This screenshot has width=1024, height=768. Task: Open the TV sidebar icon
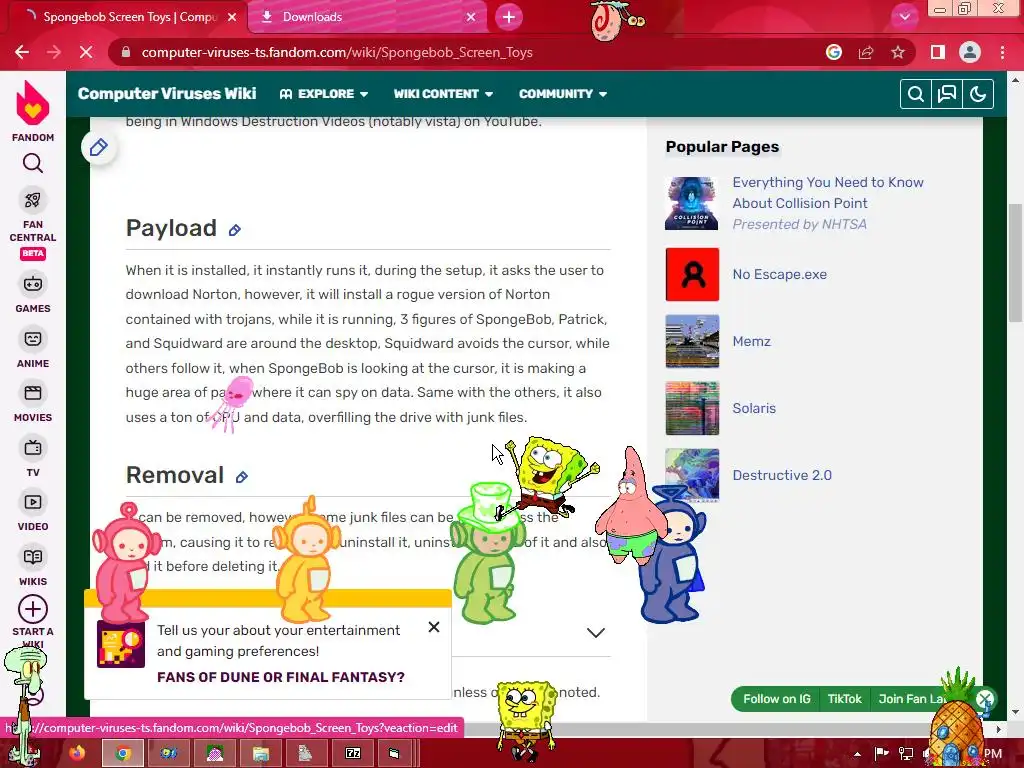click(x=33, y=448)
